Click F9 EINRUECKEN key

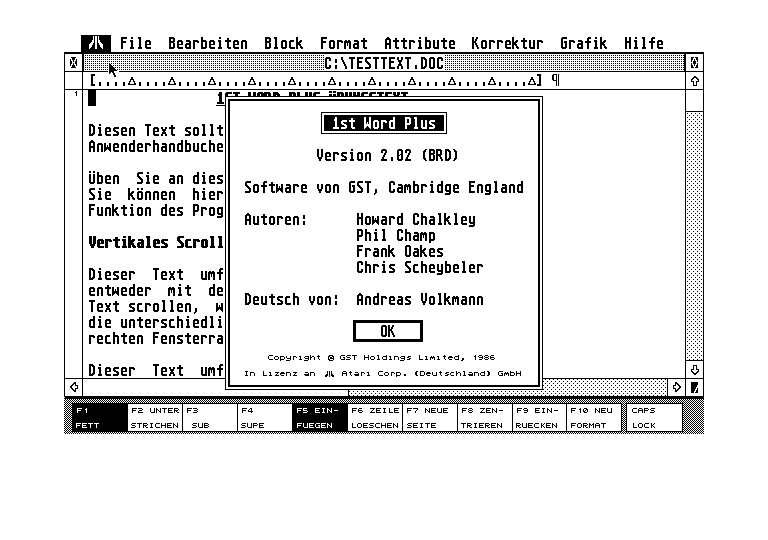point(539,417)
